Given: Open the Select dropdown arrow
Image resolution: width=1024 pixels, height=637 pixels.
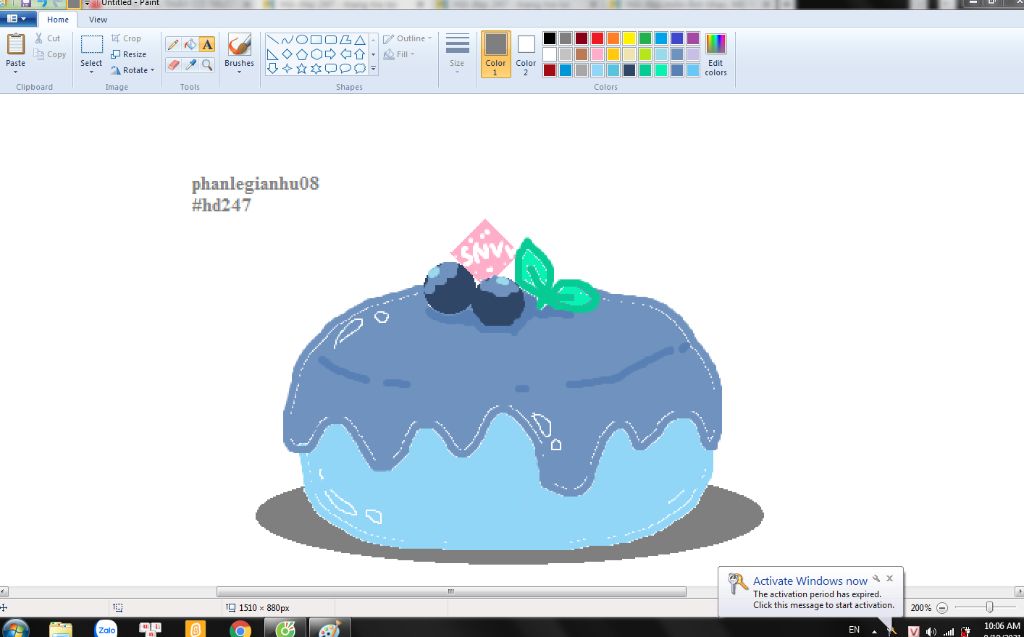Looking at the screenshot, I should click(91, 71).
